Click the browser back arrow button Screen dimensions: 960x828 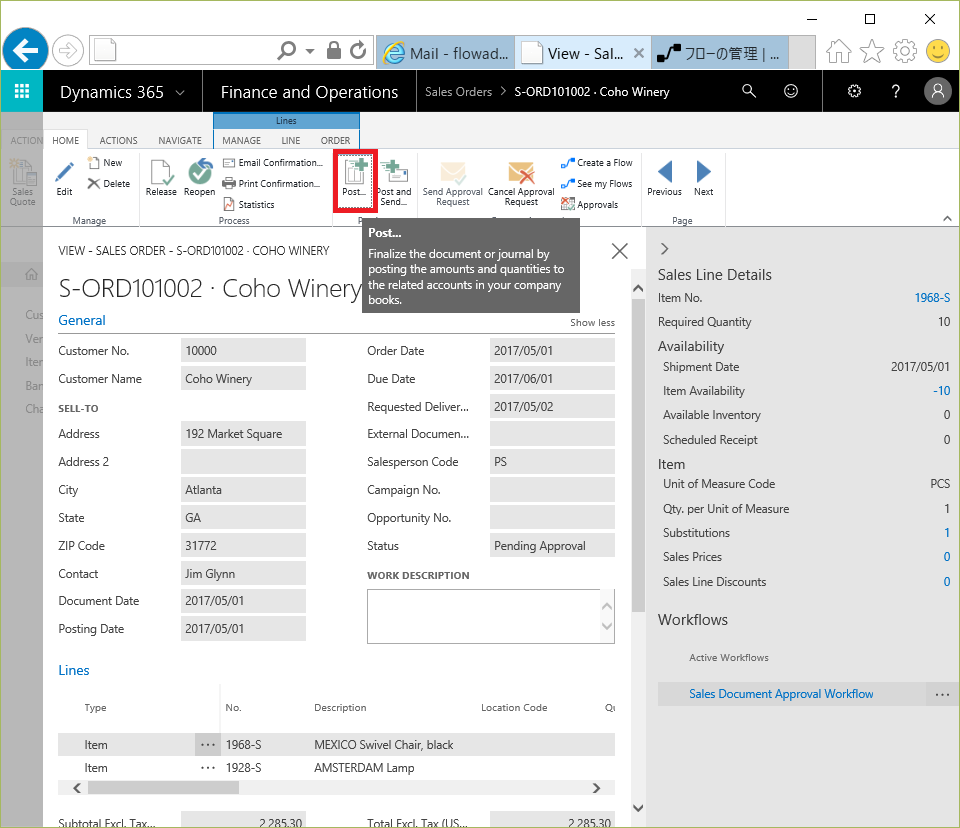[x=25, y=50]
